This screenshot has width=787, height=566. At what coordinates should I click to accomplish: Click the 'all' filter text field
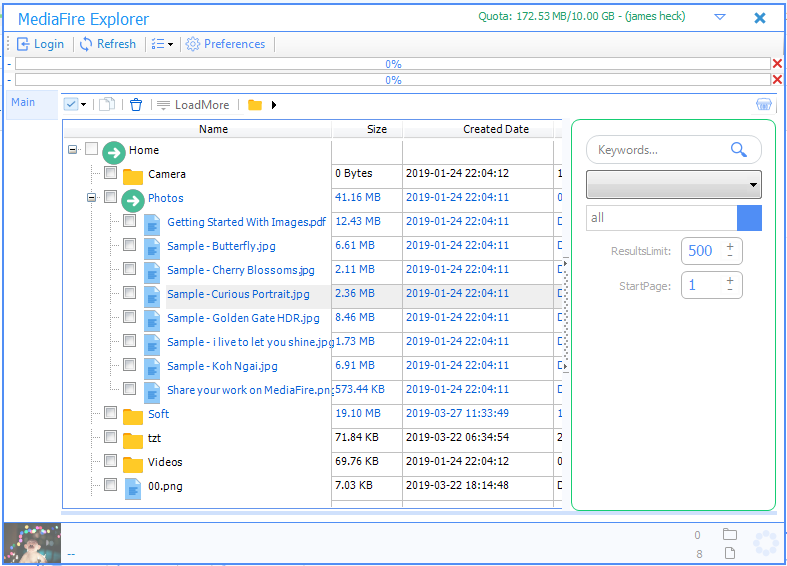pyautogui.click(x=662, y=218)
